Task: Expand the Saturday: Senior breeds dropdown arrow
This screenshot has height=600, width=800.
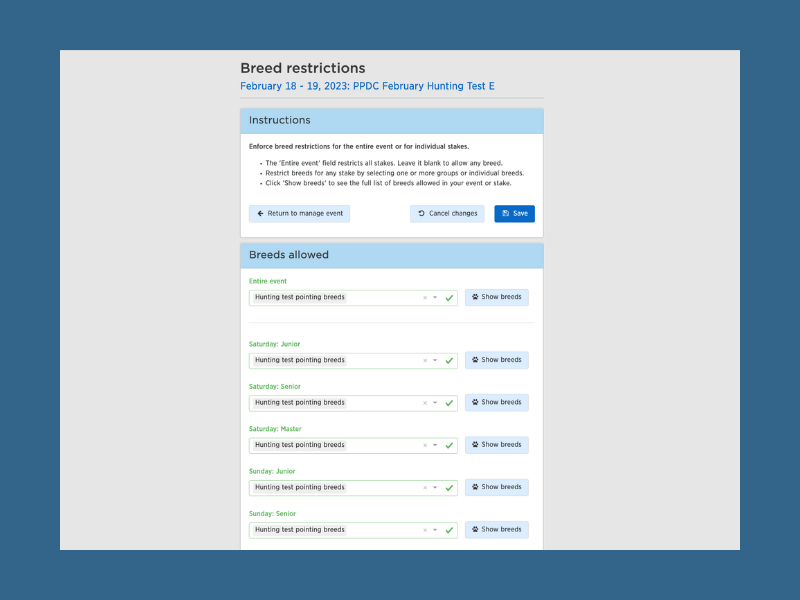Action: (x=435, y=403)
